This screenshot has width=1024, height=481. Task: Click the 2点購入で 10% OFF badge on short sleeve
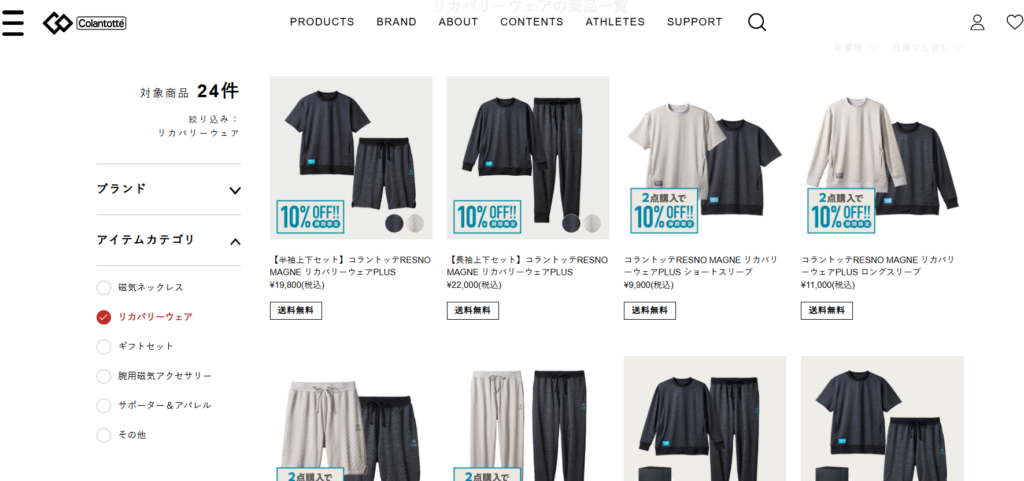[x=664, y=211]
